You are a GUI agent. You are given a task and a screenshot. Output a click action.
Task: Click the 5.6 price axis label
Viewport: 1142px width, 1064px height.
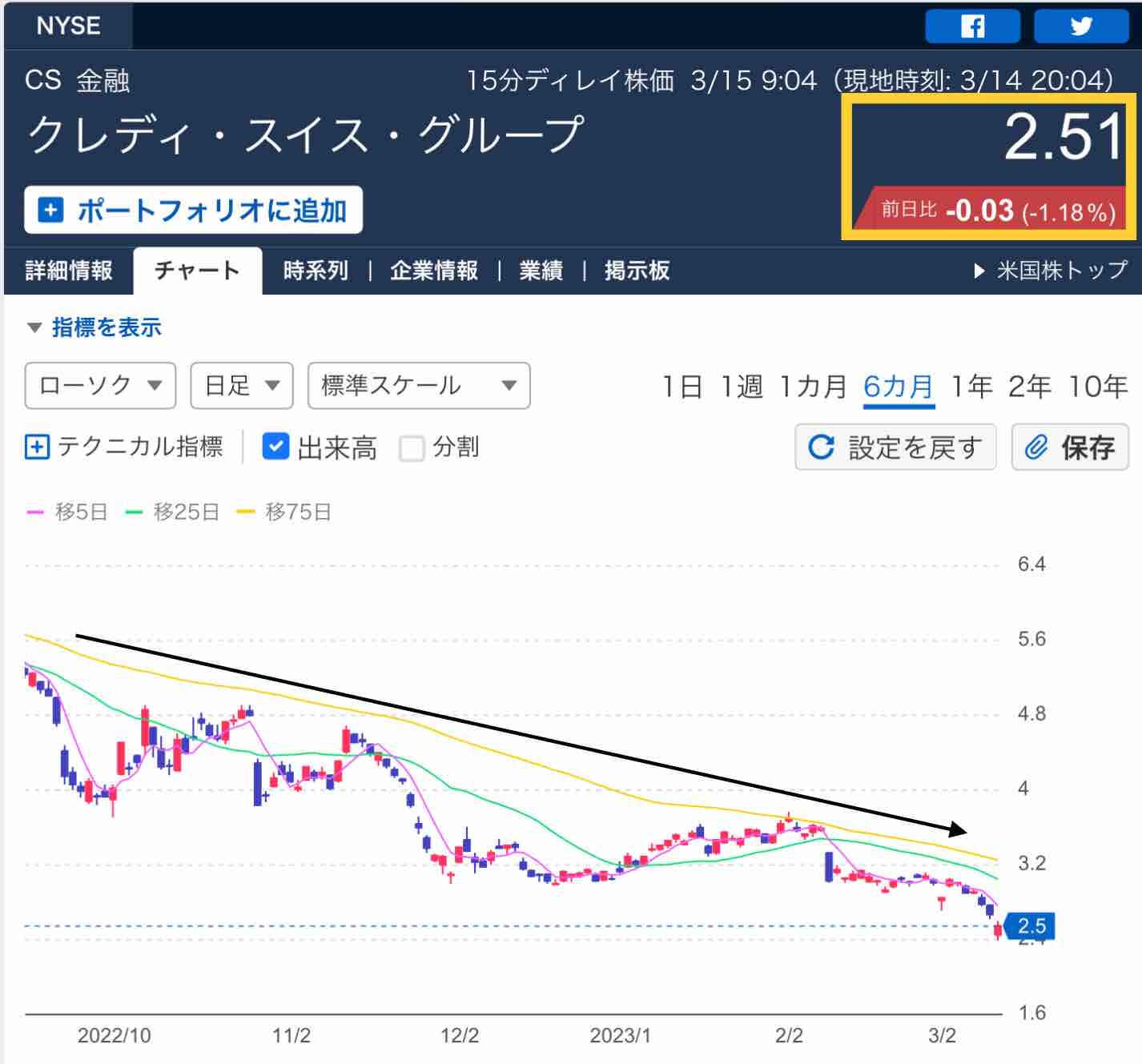(1031, 639)
